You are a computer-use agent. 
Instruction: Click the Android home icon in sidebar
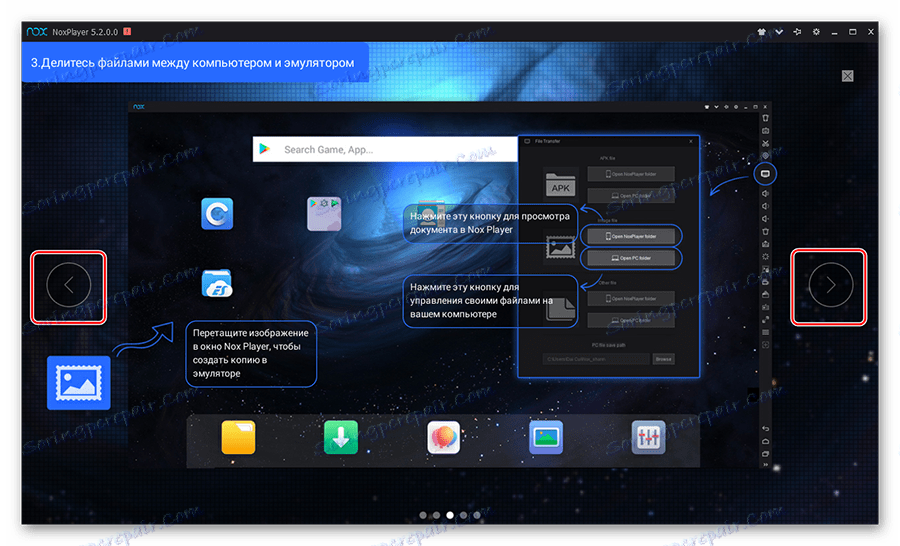pos(765,442)
